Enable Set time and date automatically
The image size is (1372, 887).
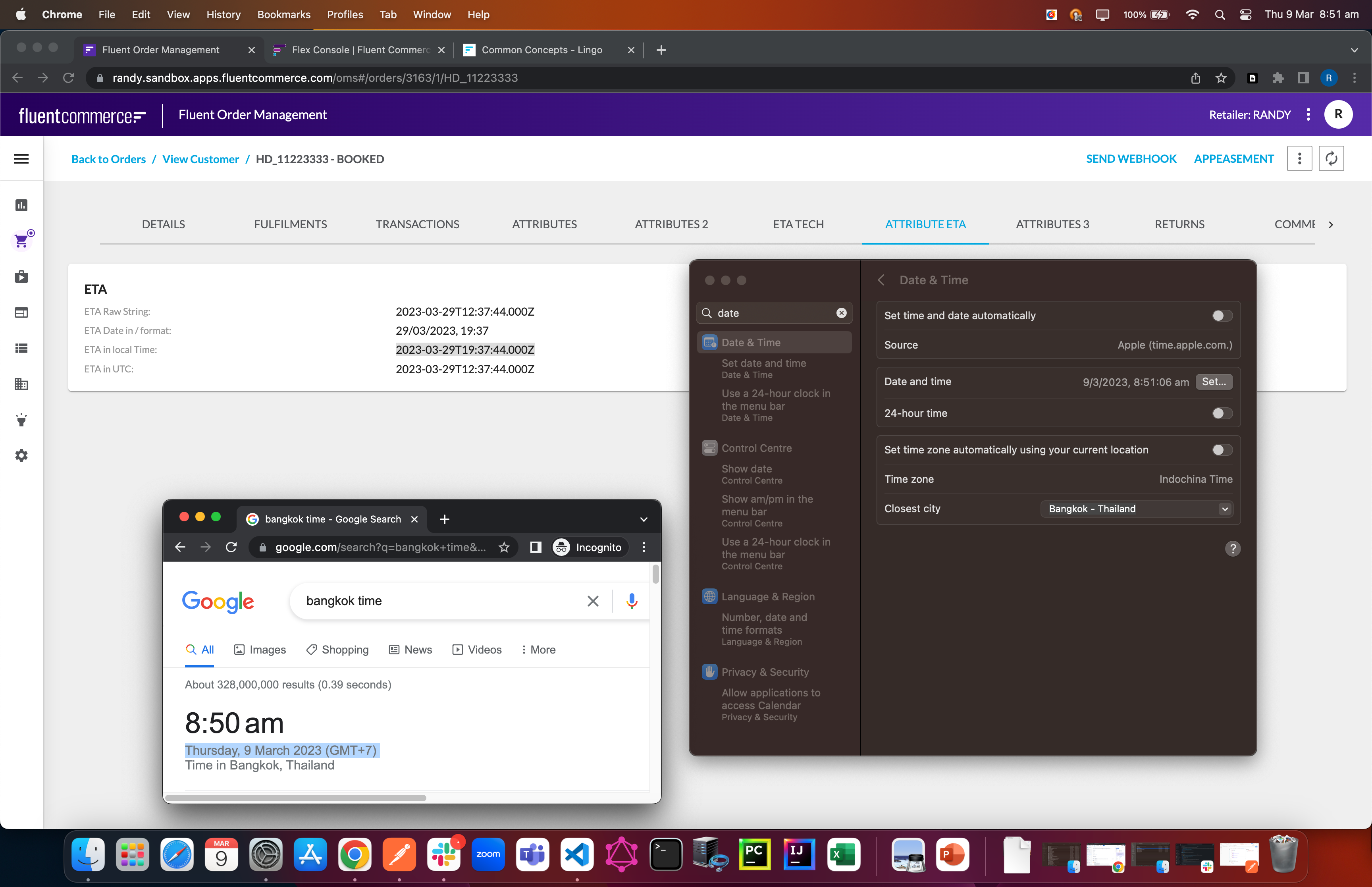tap(1221, 316)
